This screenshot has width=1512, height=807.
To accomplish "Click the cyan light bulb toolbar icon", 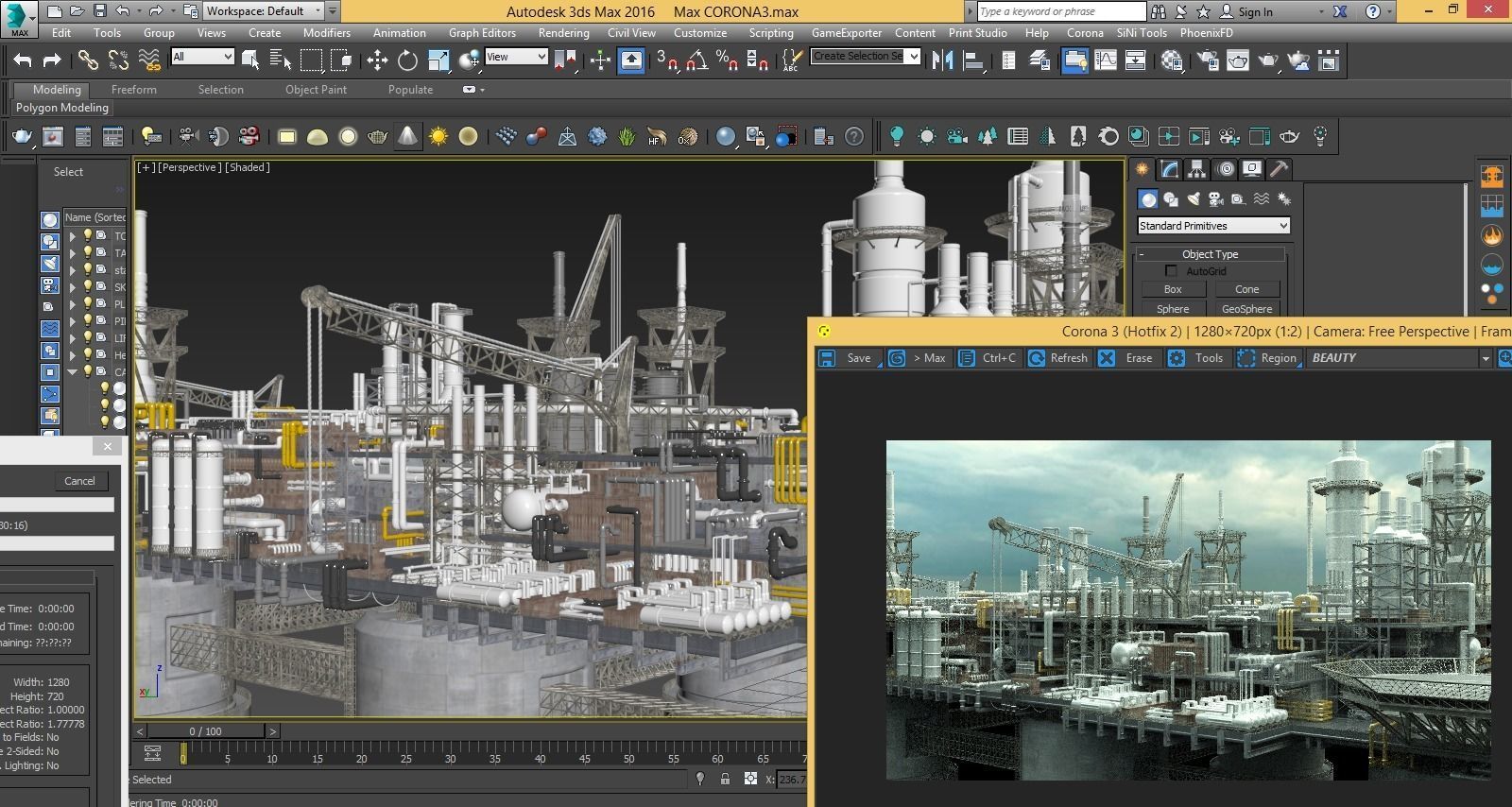I will click(896, 136).
